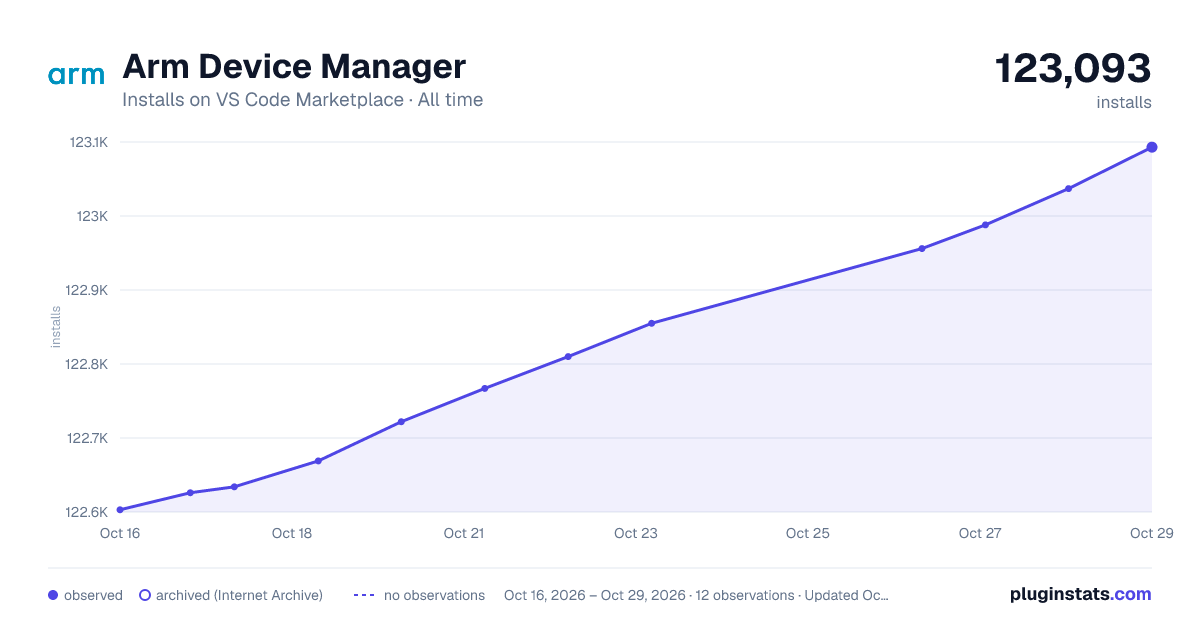Click the date range and observations footer text

[x=696, y=595]
